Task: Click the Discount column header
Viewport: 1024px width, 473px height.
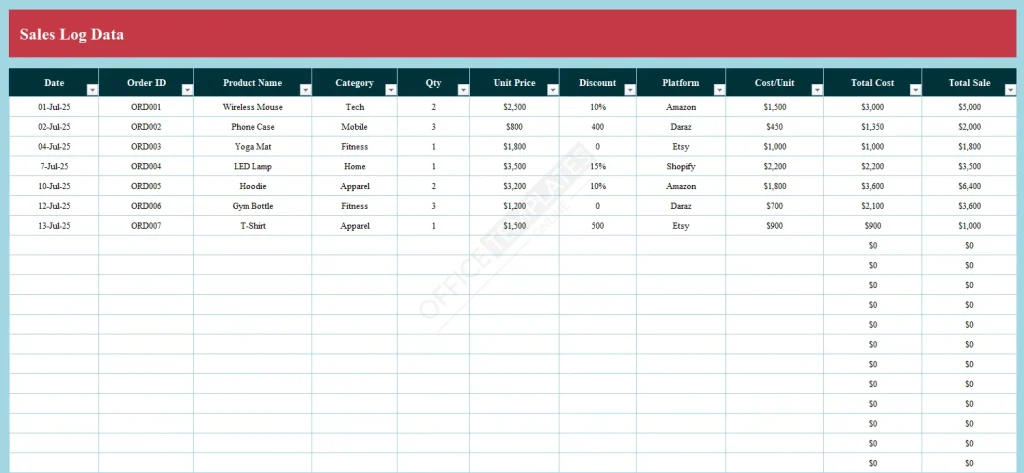Action: pyautogui.click(x=598, y=82)
